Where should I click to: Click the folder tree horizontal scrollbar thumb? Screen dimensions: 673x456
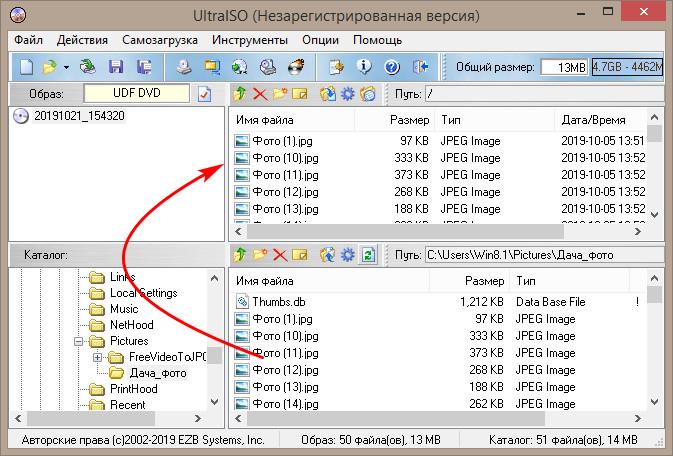tap(91, 418)
